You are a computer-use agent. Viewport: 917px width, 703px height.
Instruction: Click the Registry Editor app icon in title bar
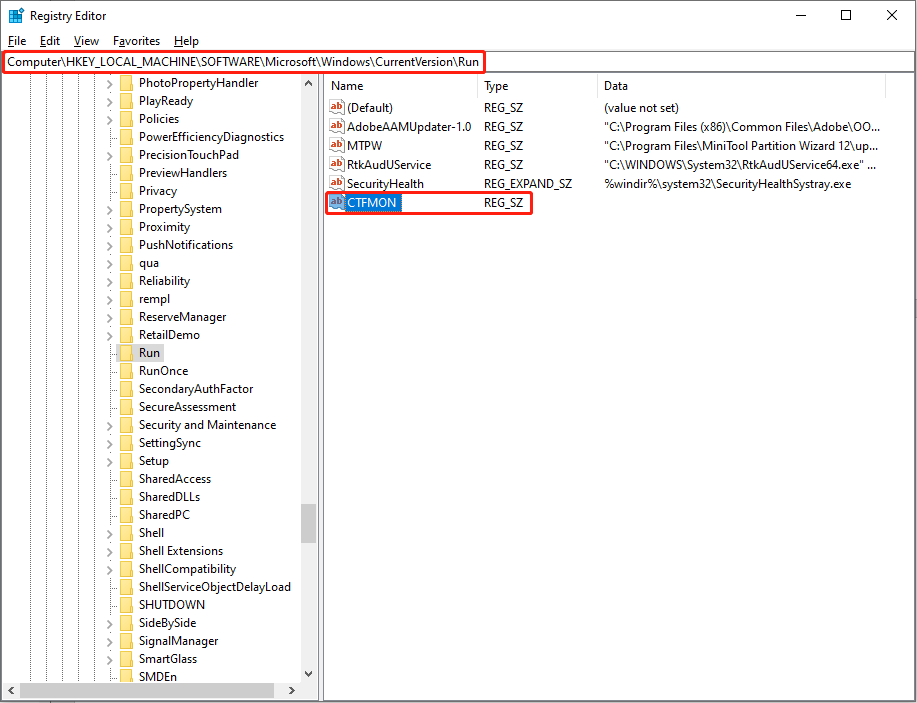tap(16, 16)
